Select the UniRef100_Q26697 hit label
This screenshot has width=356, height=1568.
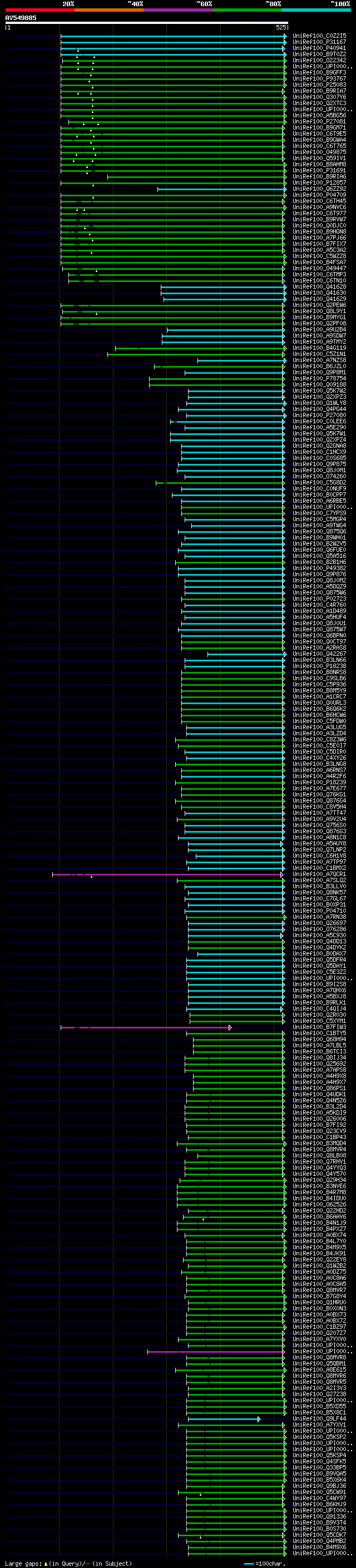pyautogui.click(x=319, y=923)
